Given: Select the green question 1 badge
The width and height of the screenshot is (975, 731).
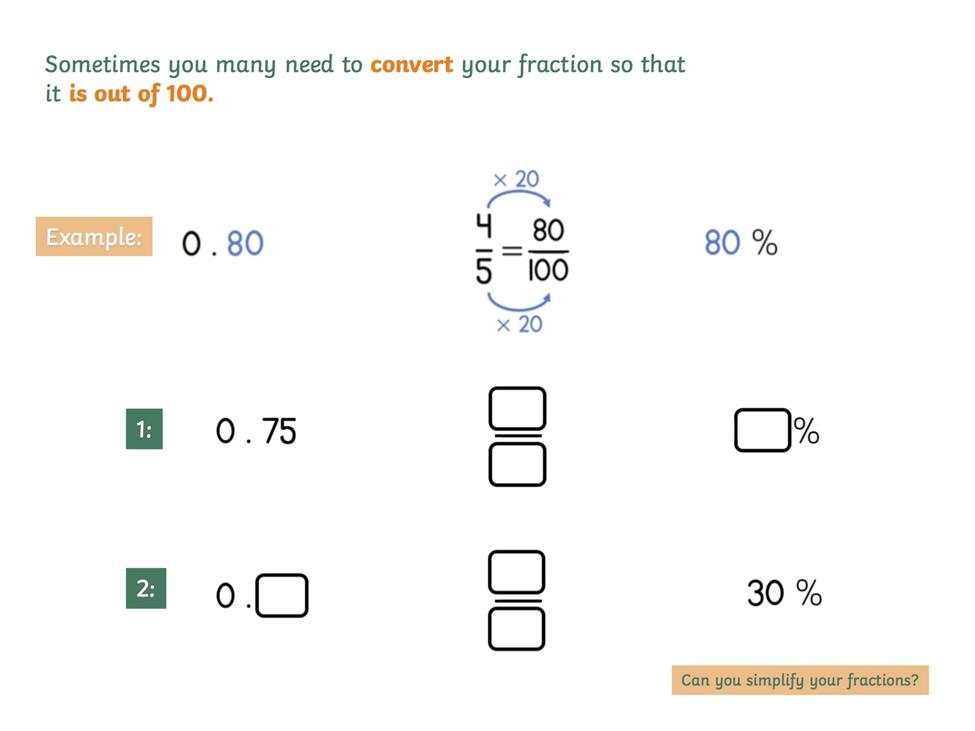Looking at the screenshot, I should [144, 429].
